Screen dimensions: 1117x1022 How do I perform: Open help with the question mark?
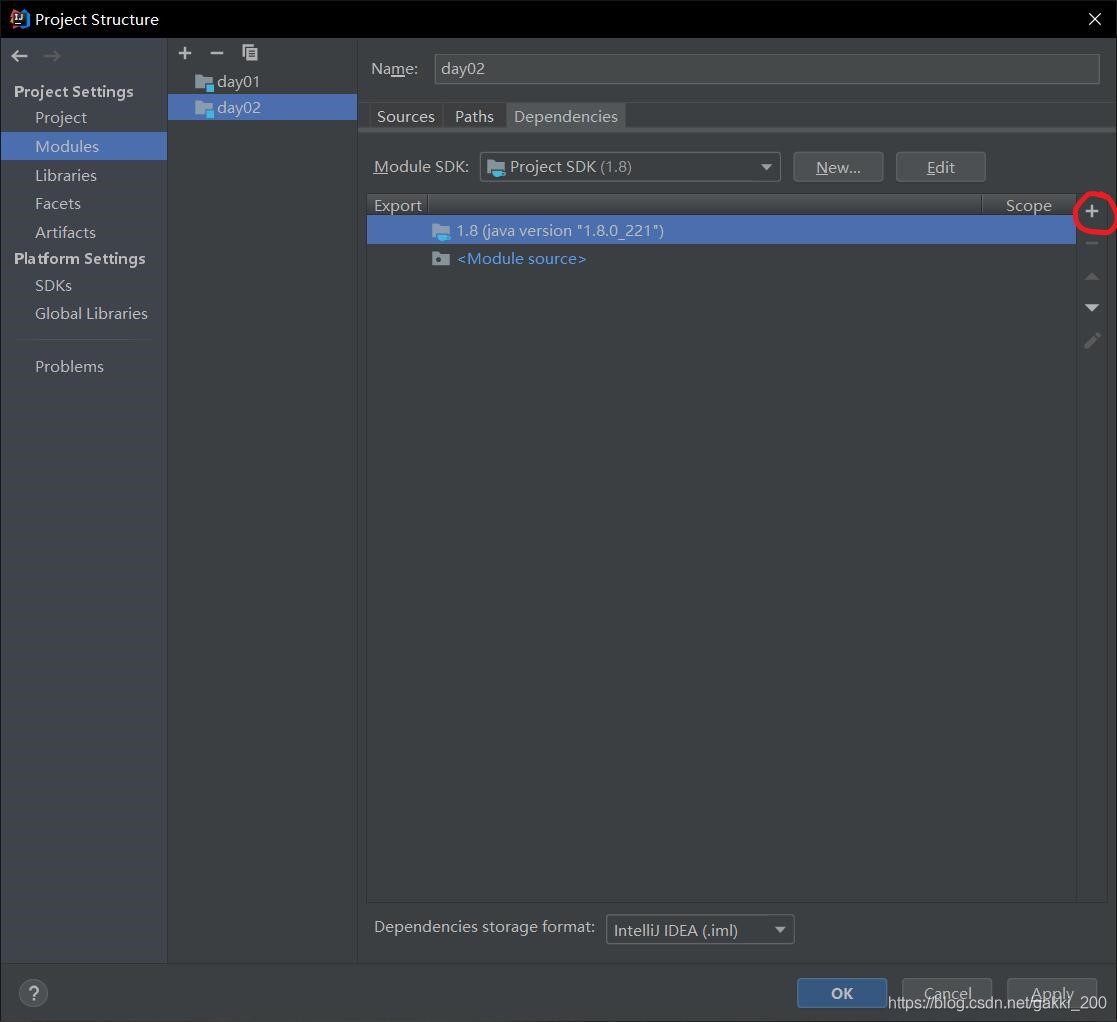click(x=33, y=993)
